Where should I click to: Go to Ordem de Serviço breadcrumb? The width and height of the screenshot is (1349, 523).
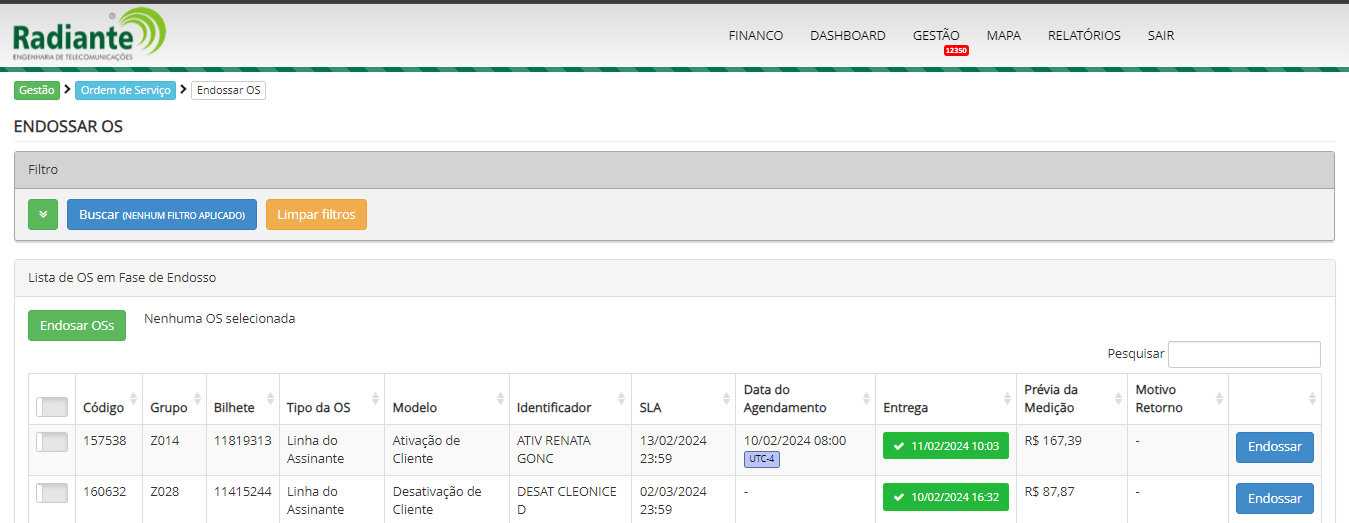tap(127, 90)
